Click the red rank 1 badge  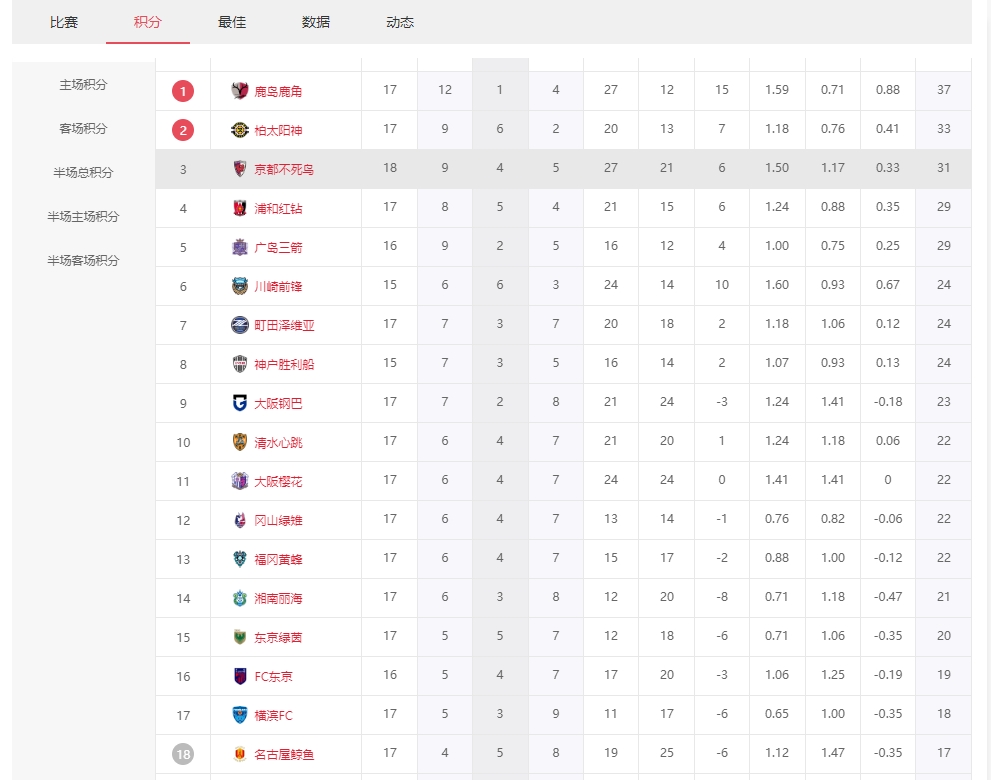click(183, 91)
